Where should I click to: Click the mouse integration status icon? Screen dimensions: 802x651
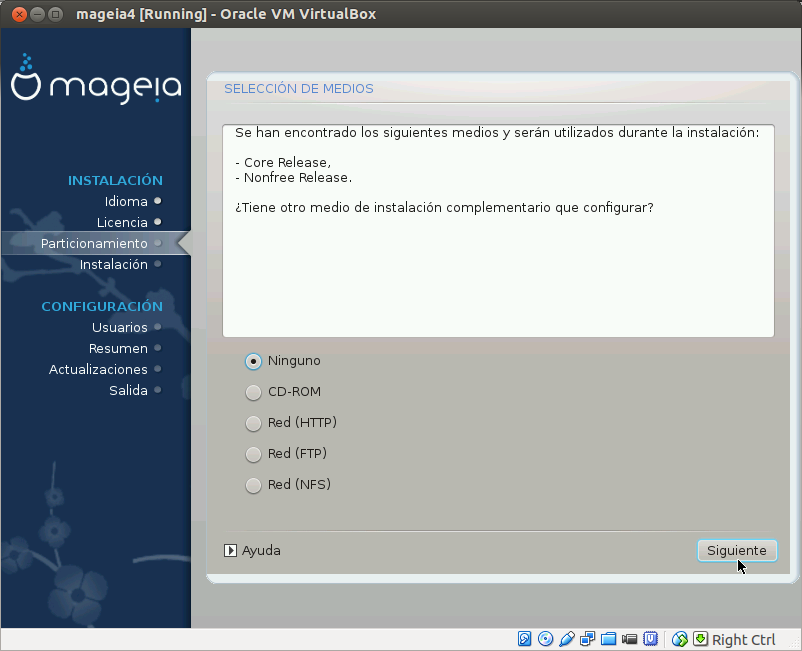(678, 639)
